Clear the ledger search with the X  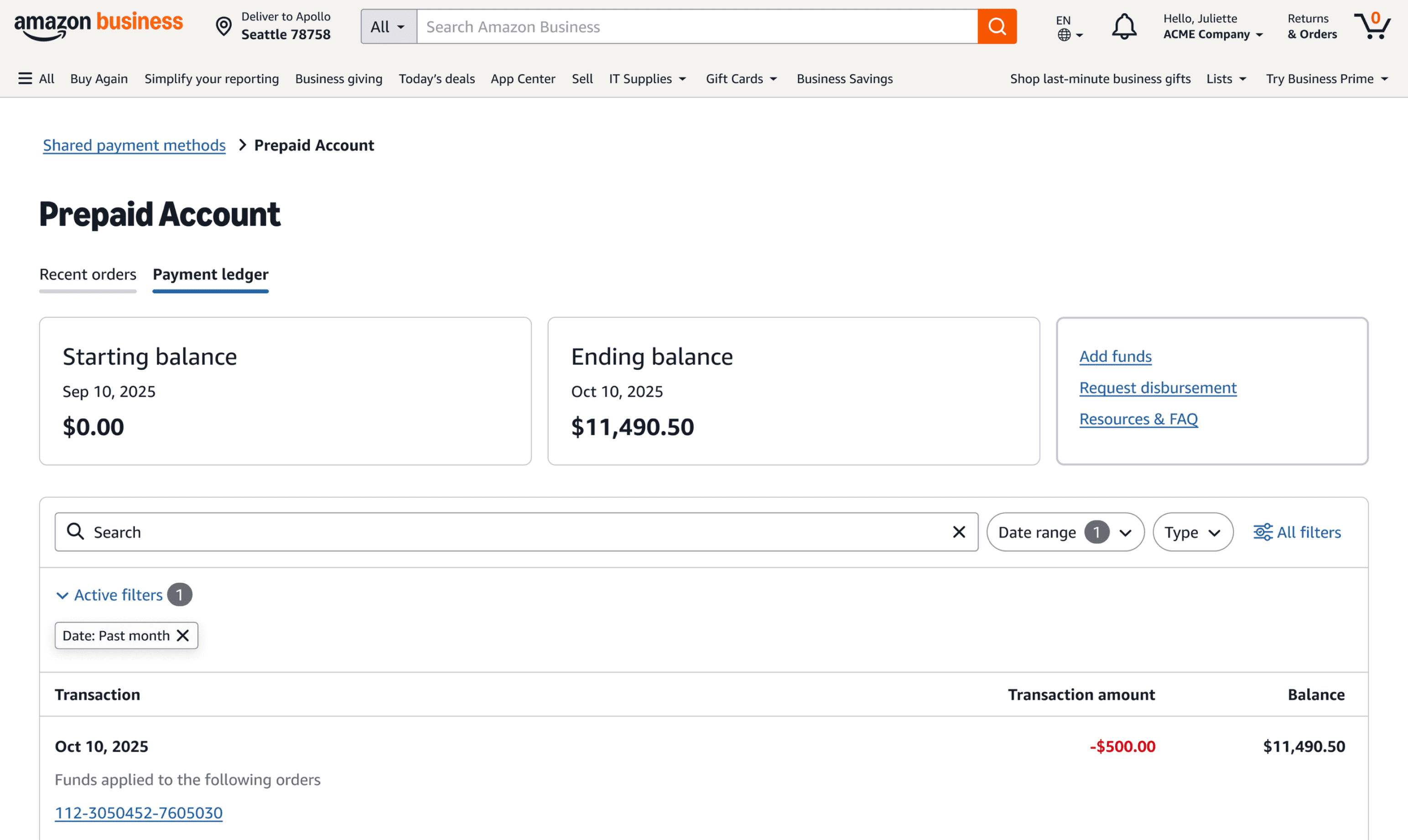(958, 532)
